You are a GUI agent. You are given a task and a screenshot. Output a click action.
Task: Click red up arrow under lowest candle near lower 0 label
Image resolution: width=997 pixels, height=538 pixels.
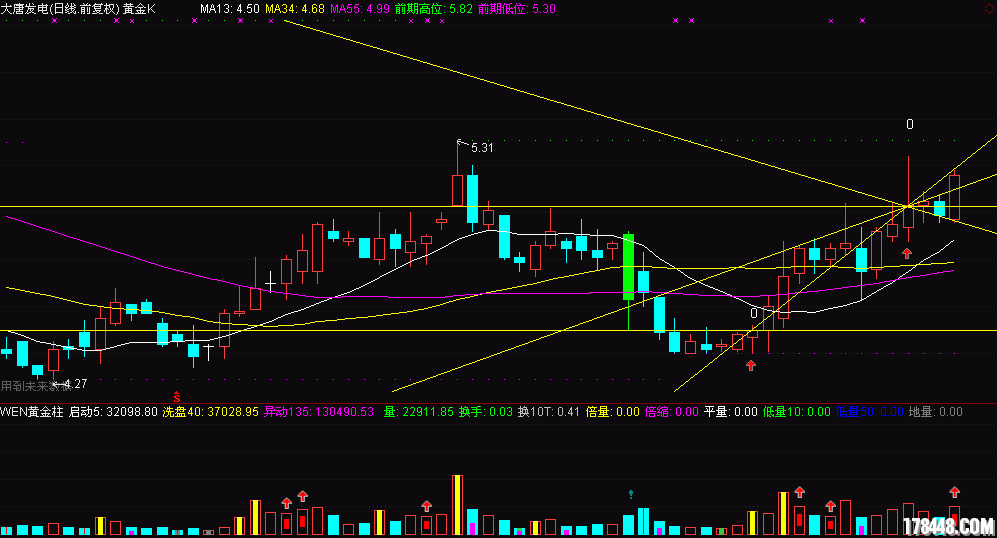tap(751, 365)
